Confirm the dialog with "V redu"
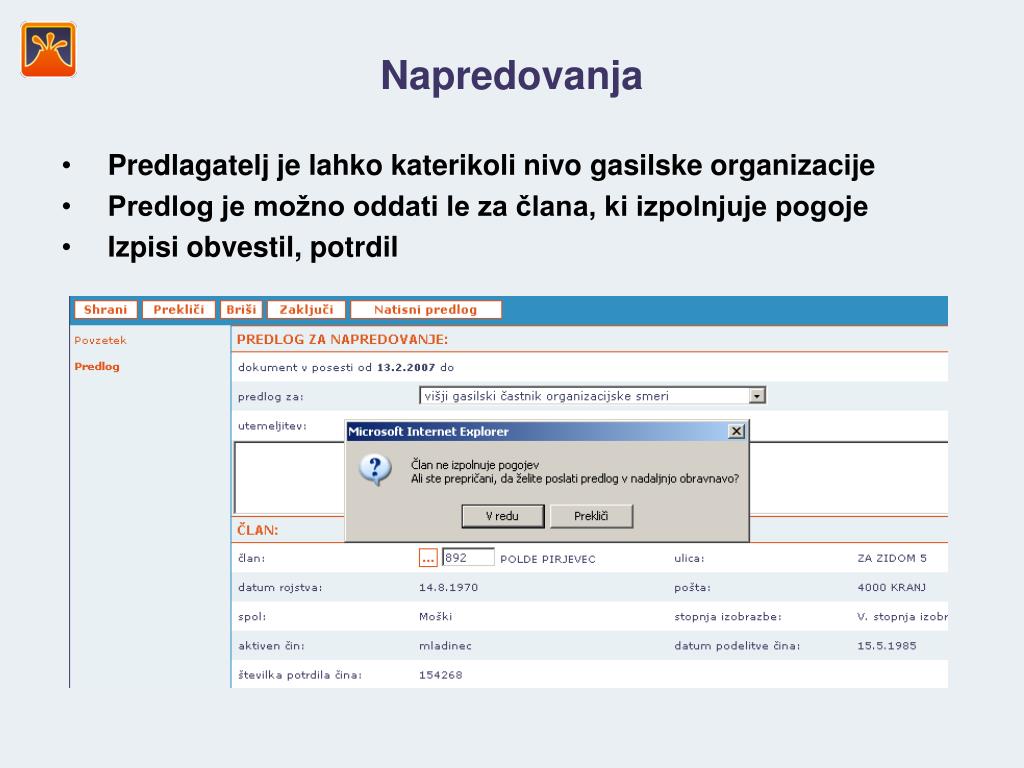Image resolution: width=1024 pixels, height=768 pixels. click(502, 516)
